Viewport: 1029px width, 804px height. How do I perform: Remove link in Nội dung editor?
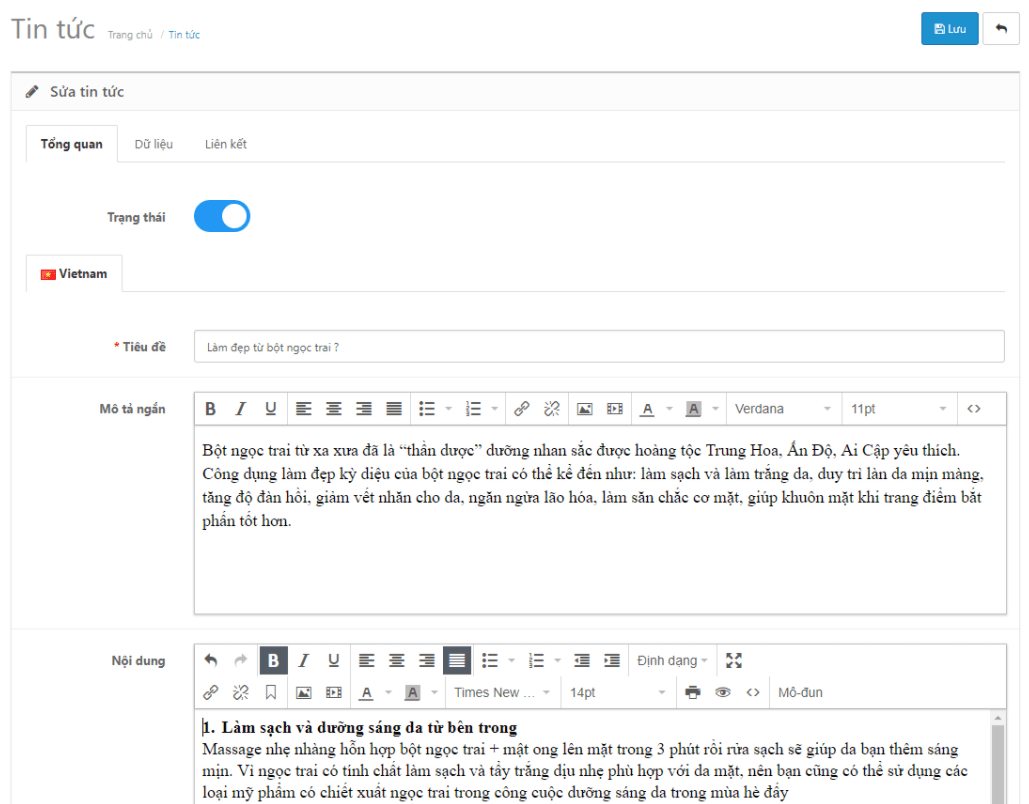pos(240,692)
